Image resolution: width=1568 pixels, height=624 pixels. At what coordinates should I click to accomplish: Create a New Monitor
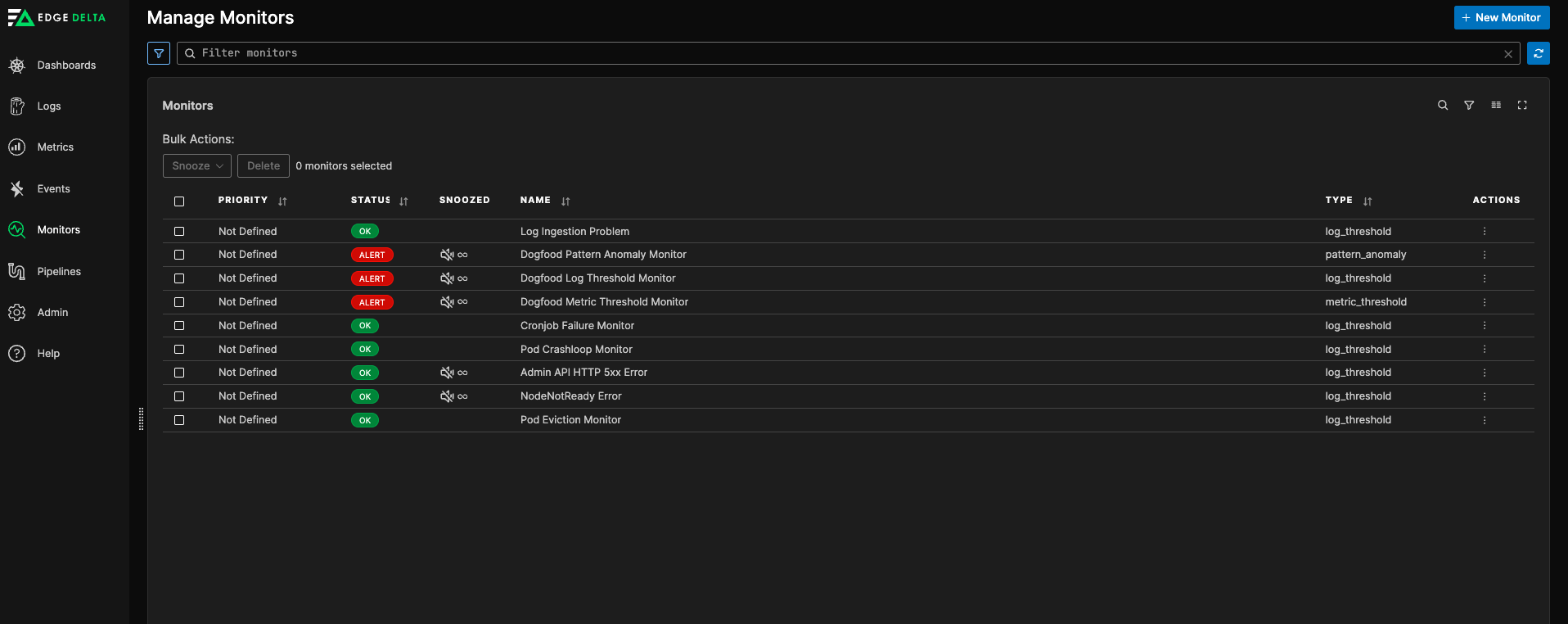(x=1502, y=17)
